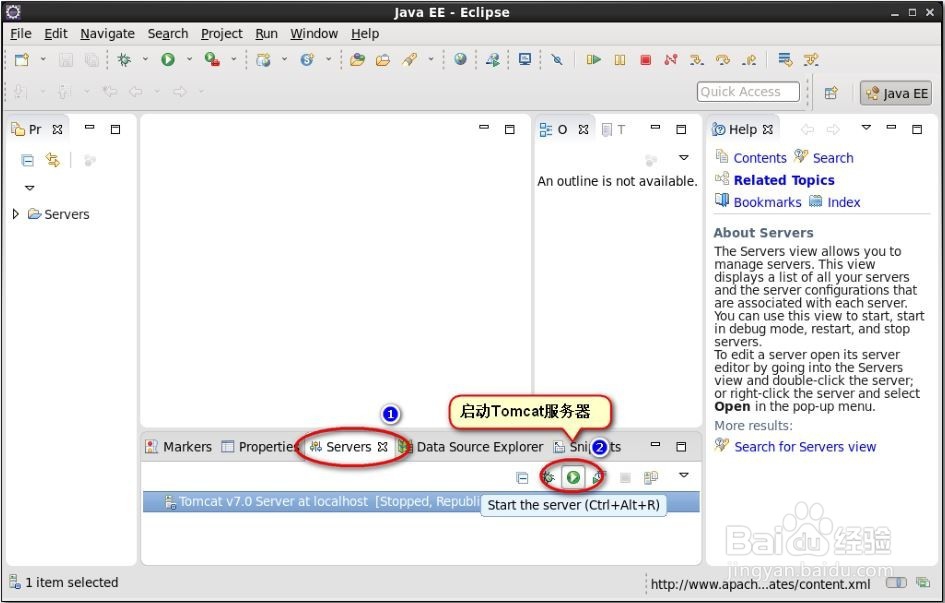Click the Related Topics link
Screen dimensions: 945x603
coord(784,180)
